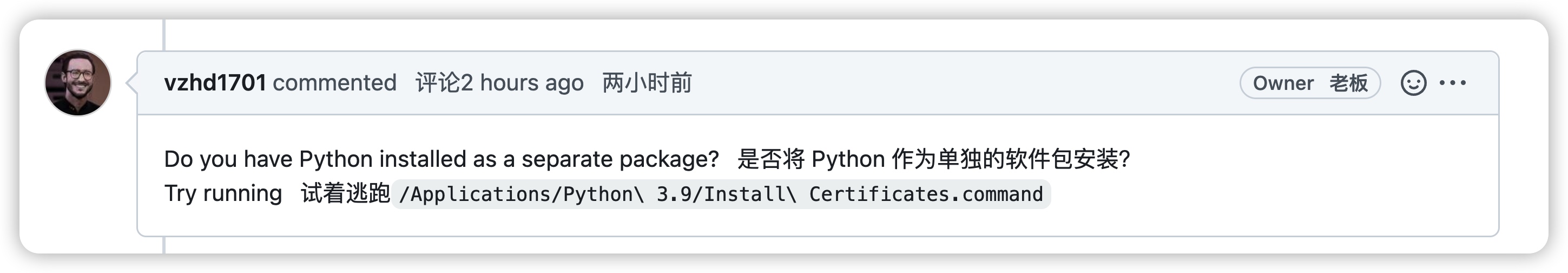Screen dimensions: 1568x273
Task: Select the Install Certificates.command code snippet
Action: pos(721,194)
